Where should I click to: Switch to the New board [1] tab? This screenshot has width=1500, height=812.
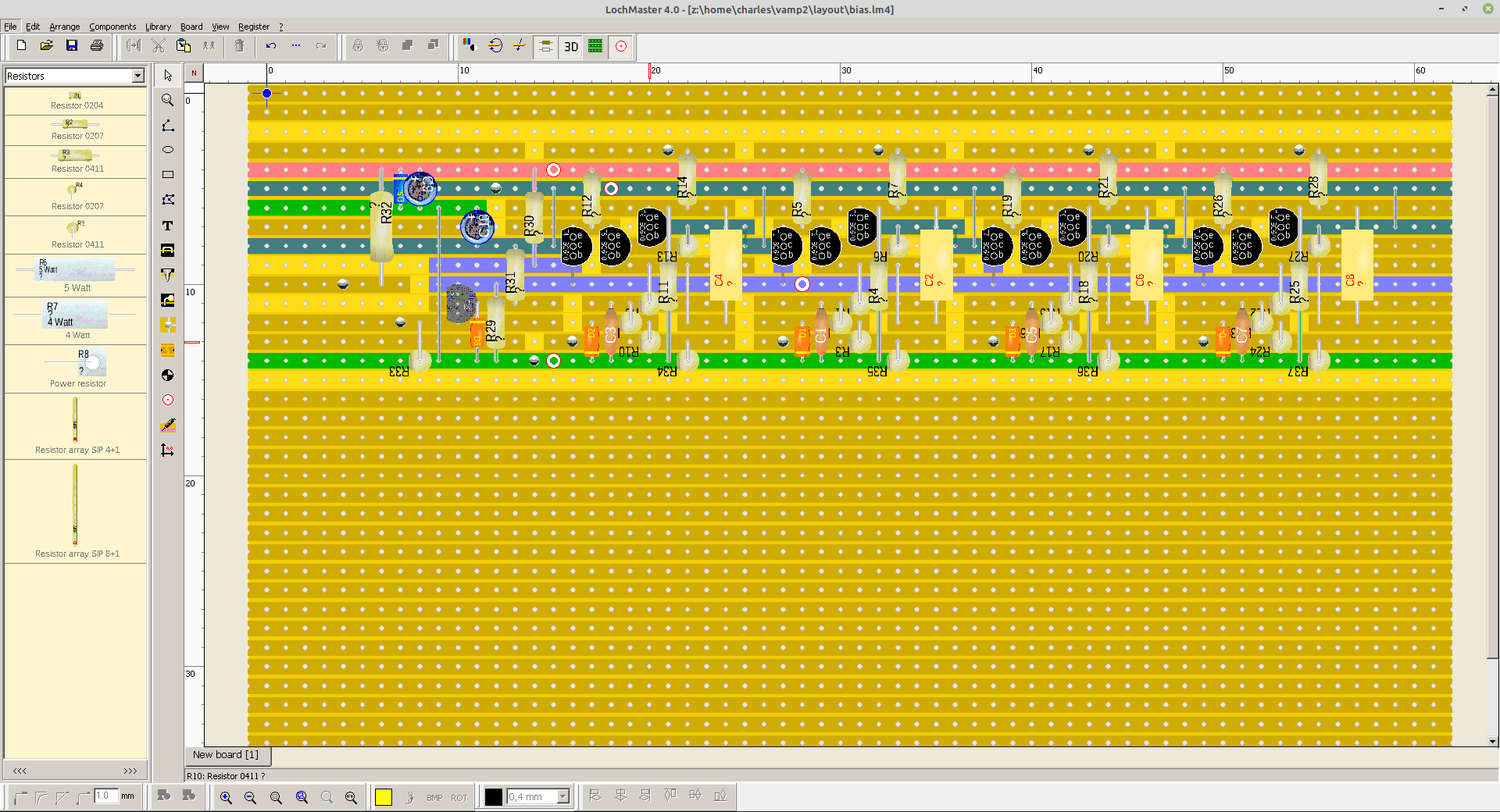[x=226, y=755]
